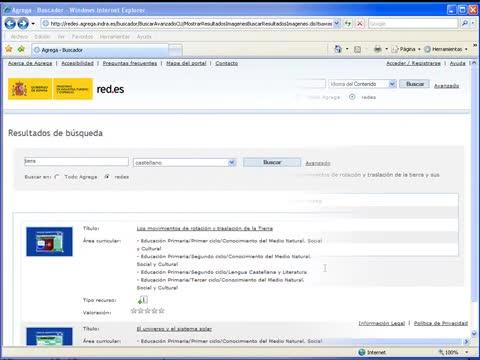Click the Buscar button beside castellano

click(x=272, y=162)
